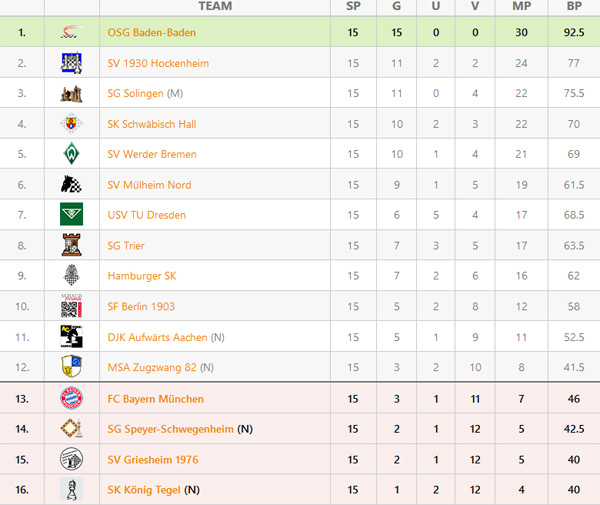Open the MSA Zugzwang 82 team link

152,367
